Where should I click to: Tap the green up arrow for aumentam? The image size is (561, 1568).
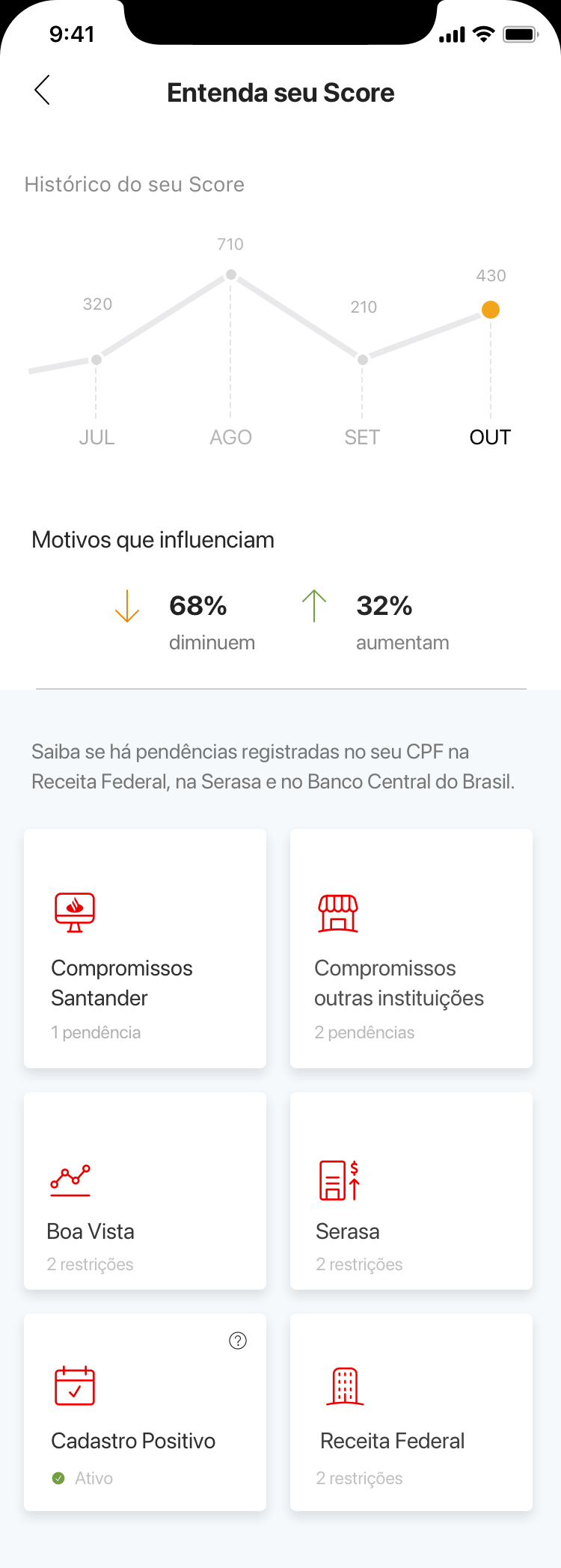[x=314, y=606]
